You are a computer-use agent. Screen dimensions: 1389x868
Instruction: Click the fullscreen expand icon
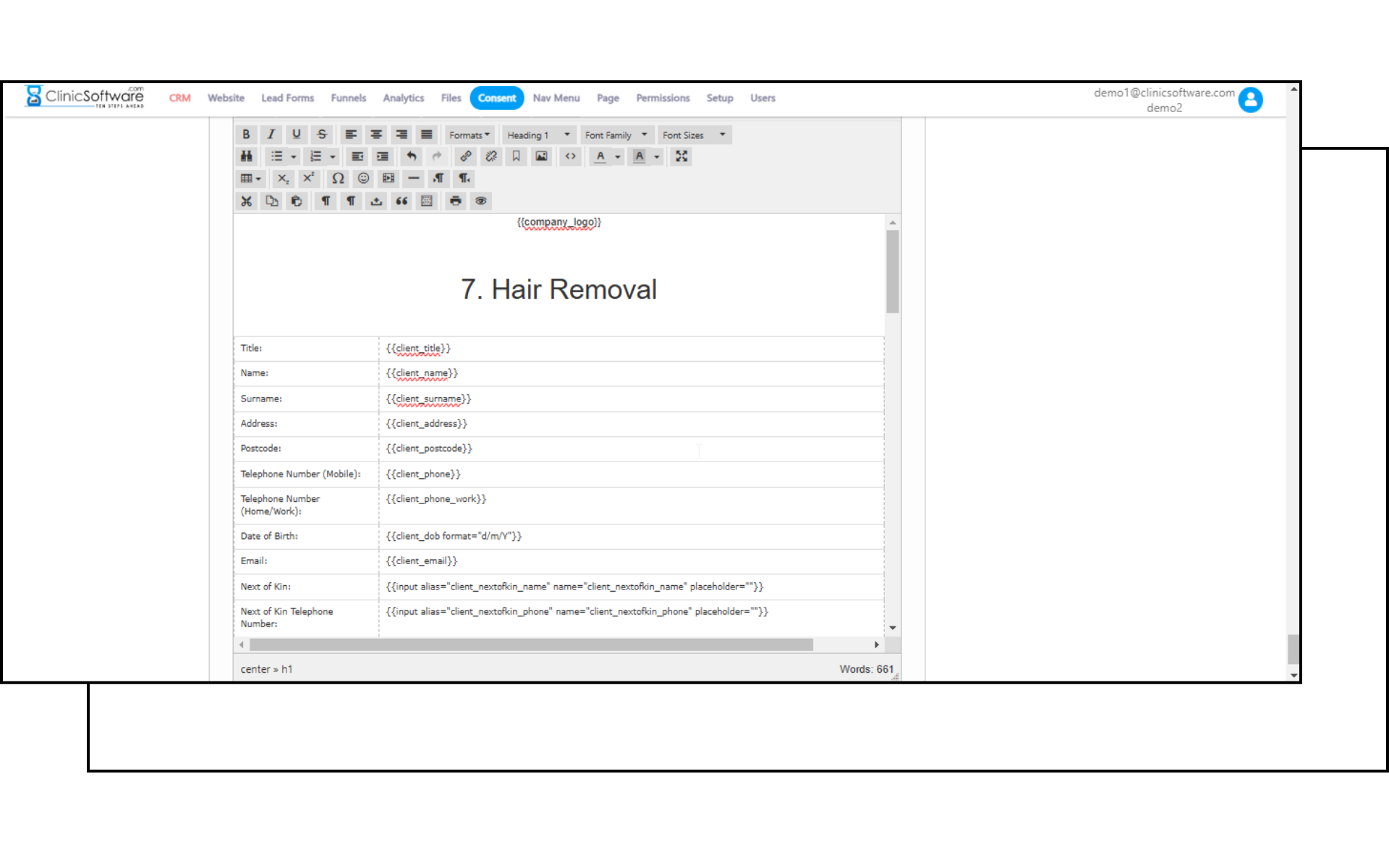point(681,156)
